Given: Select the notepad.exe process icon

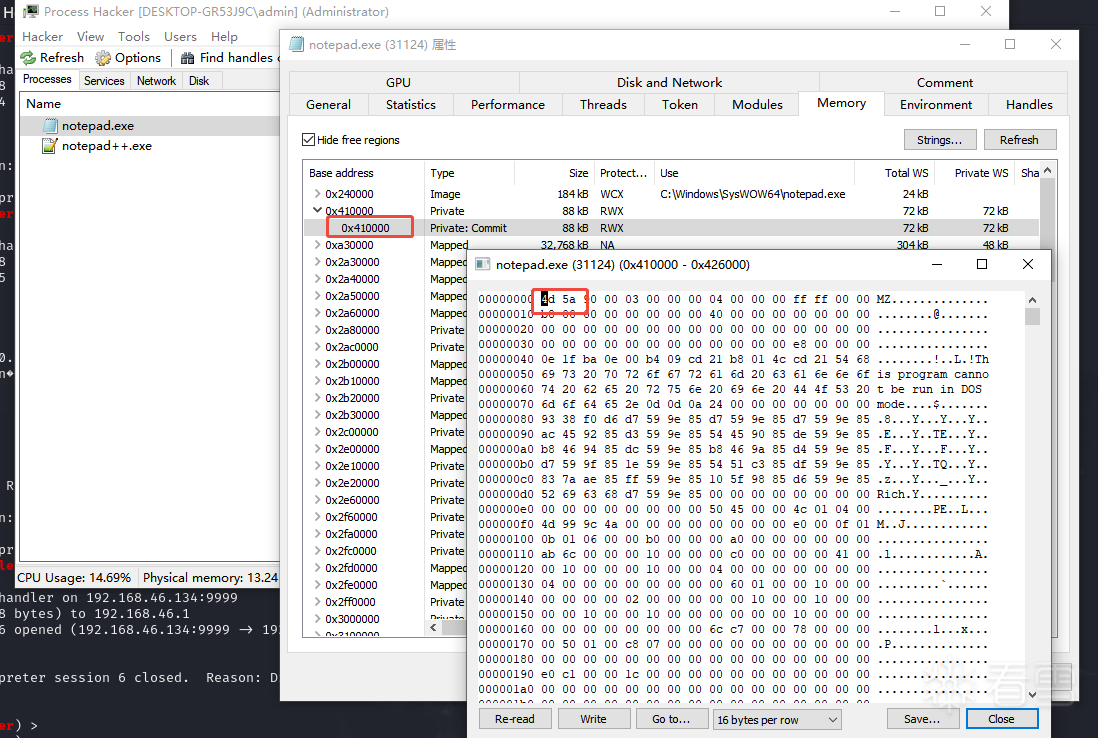Looking at the screenshot, I should (x=50, y=126).
